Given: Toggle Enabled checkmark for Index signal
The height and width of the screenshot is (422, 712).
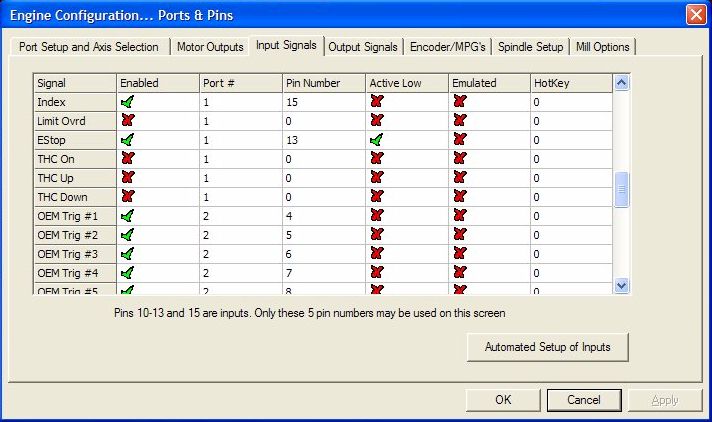Looking at the screenshot, I should [x=128, y=102].
